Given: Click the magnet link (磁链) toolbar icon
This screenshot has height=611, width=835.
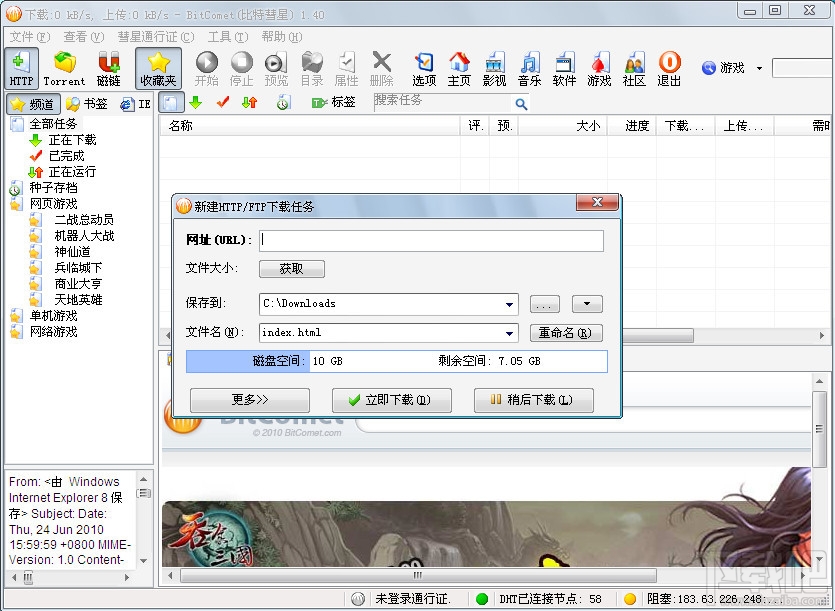Looking at the screenshot, I should point(109,68).
